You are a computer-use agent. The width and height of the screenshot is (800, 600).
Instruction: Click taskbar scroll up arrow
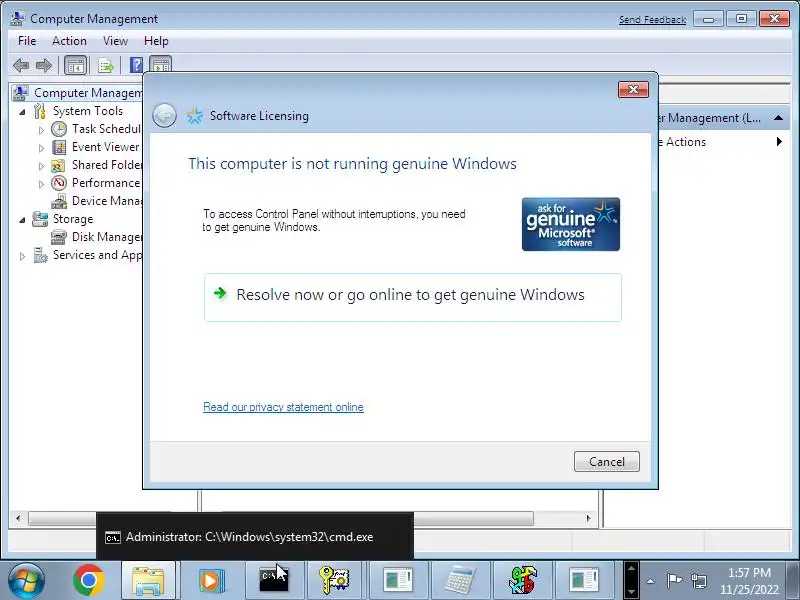pyautogui.click(x=631, y=568)
